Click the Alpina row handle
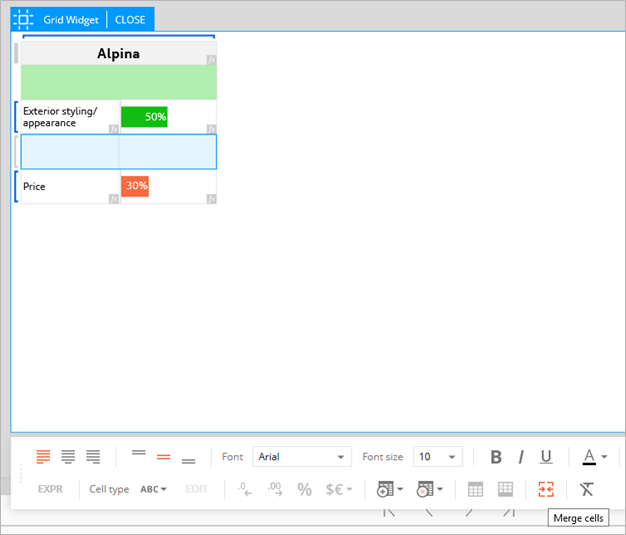The width and height of the screenshot is (626, 535). pyautogui.click(x=16, y=53)
